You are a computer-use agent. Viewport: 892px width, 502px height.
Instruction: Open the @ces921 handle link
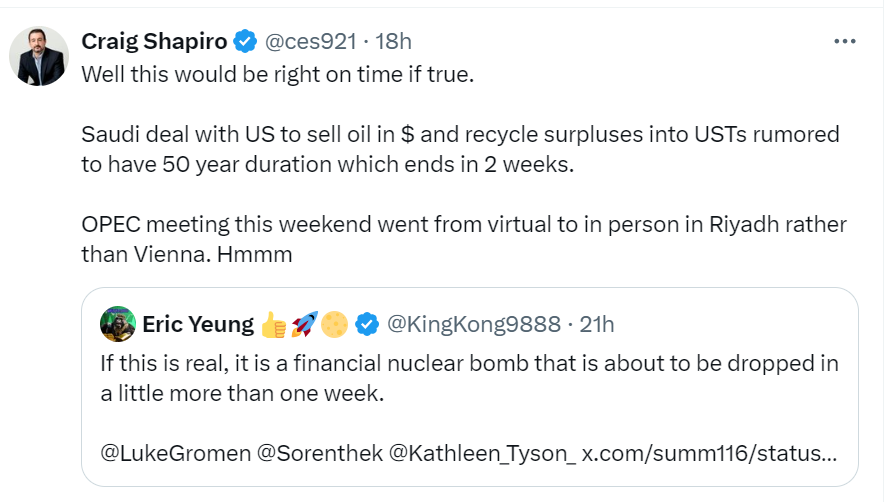click(307, 41)
